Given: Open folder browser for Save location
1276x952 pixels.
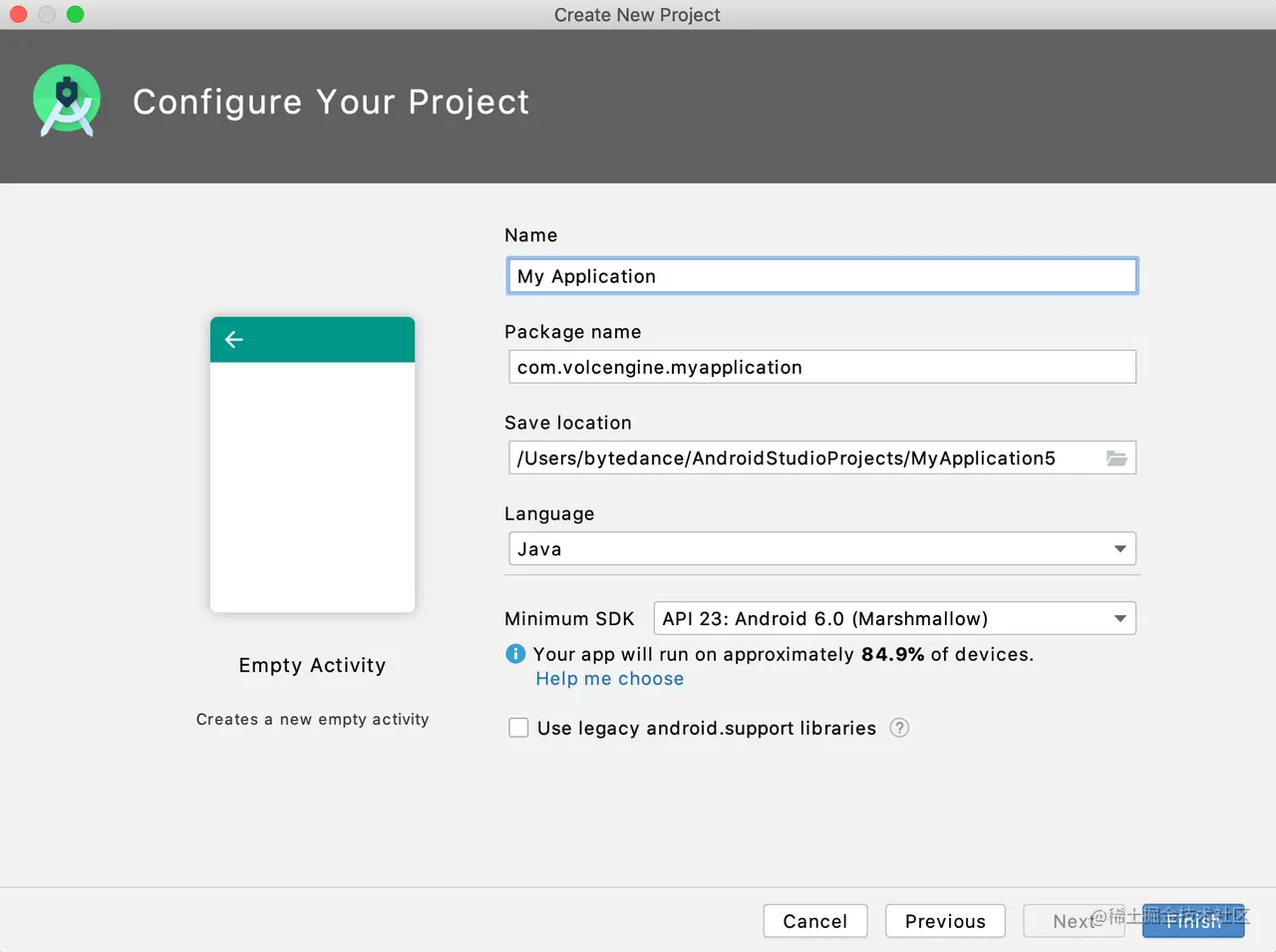Looking at the screenshot, I should (x=1116, y=459).
